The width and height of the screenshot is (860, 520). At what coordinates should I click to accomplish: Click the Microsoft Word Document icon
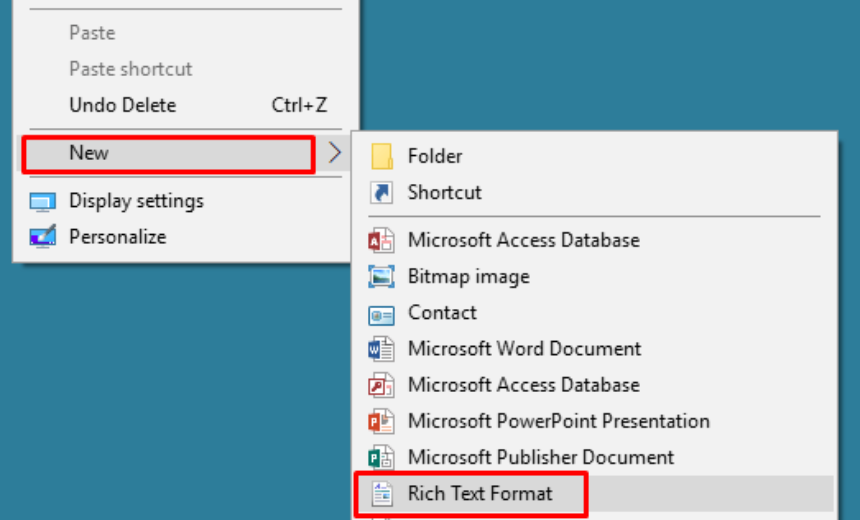click(x=382, y=349)
